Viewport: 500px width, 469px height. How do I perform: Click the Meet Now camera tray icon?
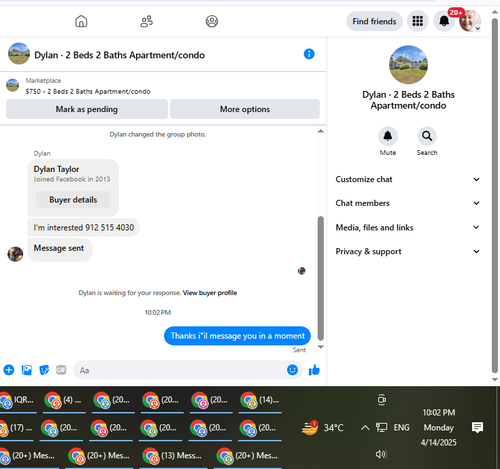coord(382,400)
